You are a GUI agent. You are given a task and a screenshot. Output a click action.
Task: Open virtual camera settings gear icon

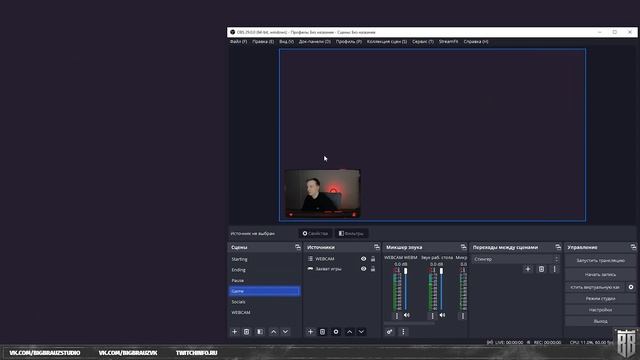tap(631, 287)
